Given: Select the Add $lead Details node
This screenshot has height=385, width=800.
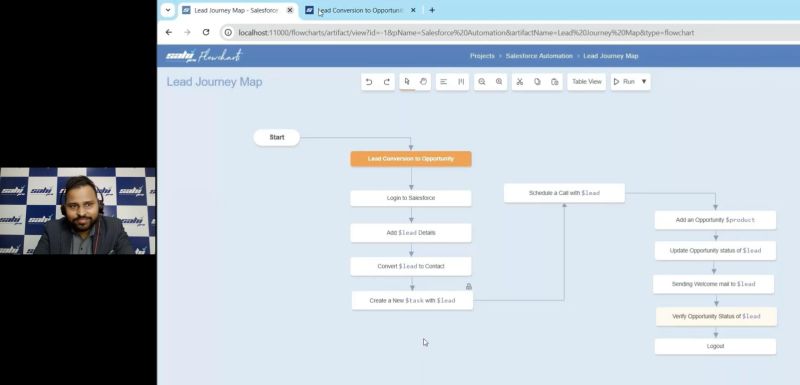Looking at the screenshot, I should [411, 233].
